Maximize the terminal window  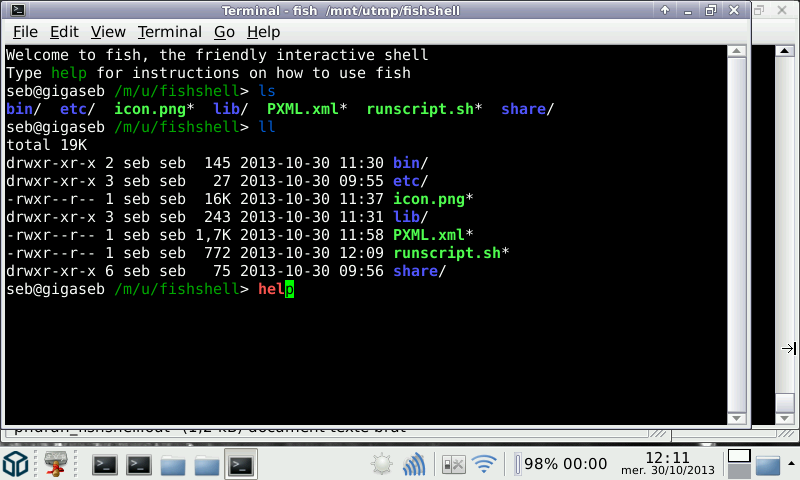[711, 10]
